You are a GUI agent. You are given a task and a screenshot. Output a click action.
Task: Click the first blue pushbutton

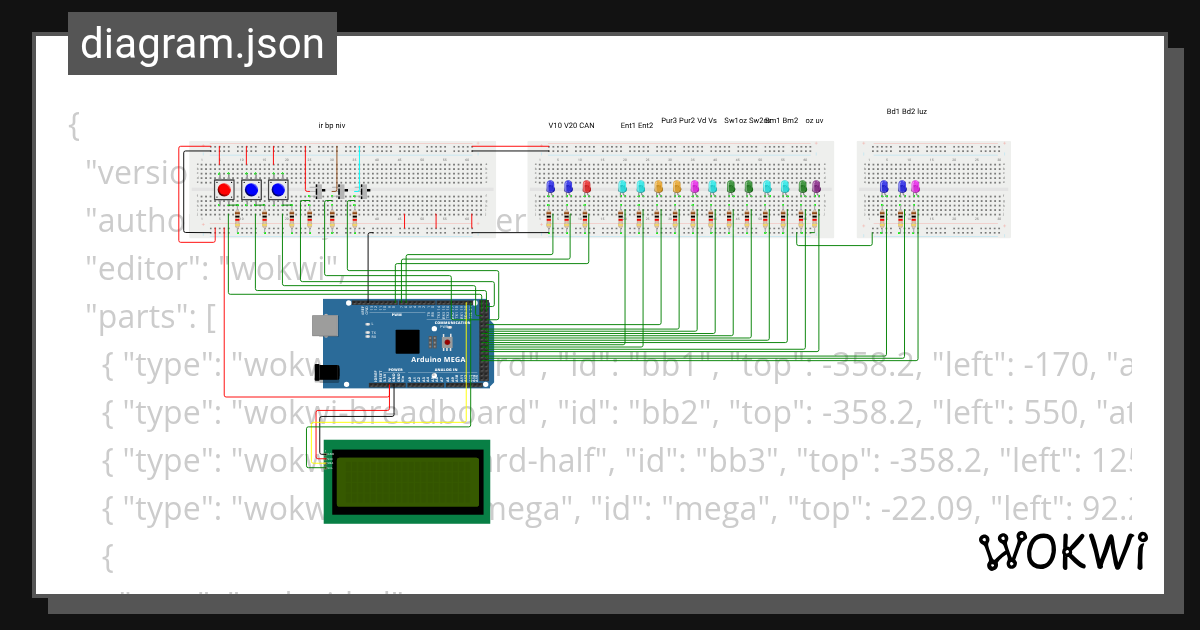tap(251, 189)
